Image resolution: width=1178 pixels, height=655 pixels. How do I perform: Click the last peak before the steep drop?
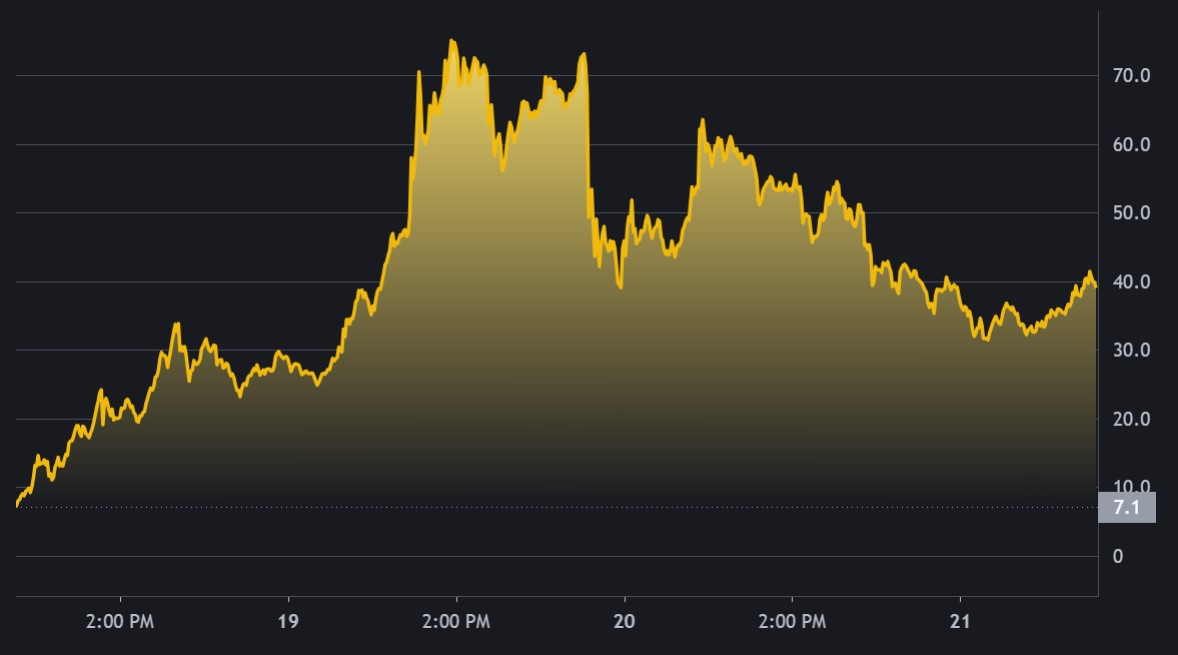coord(583,54)
